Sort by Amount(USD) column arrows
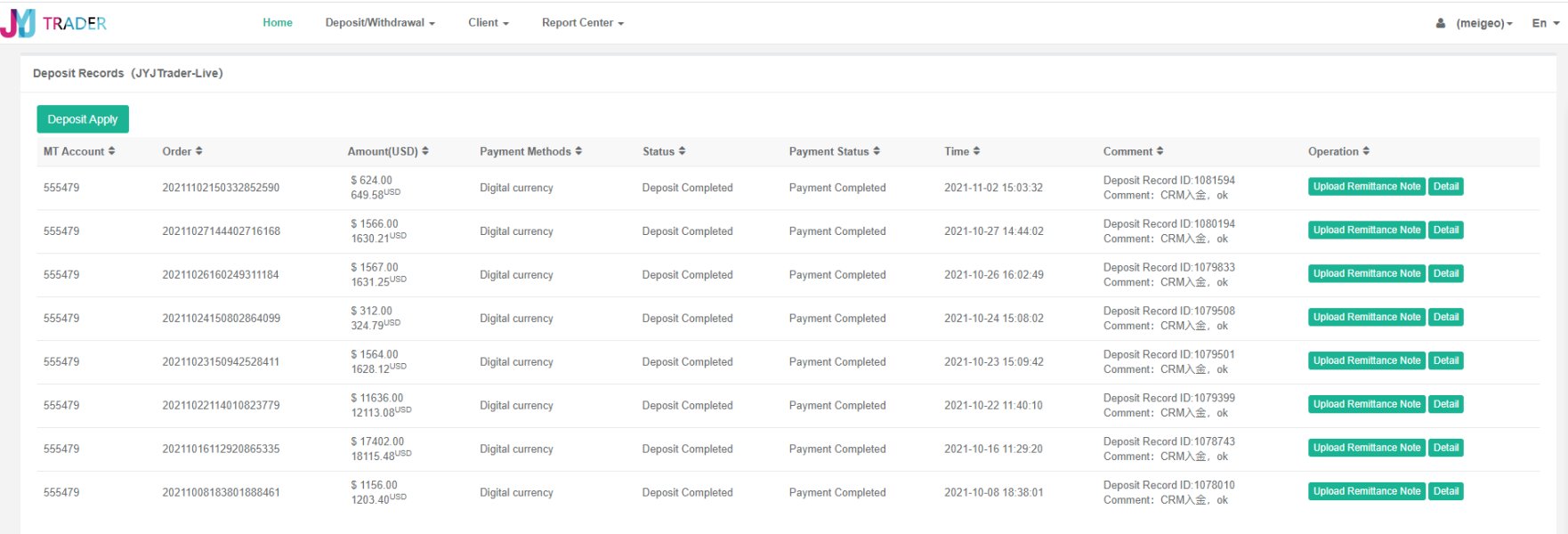 (x=425, y=151)
